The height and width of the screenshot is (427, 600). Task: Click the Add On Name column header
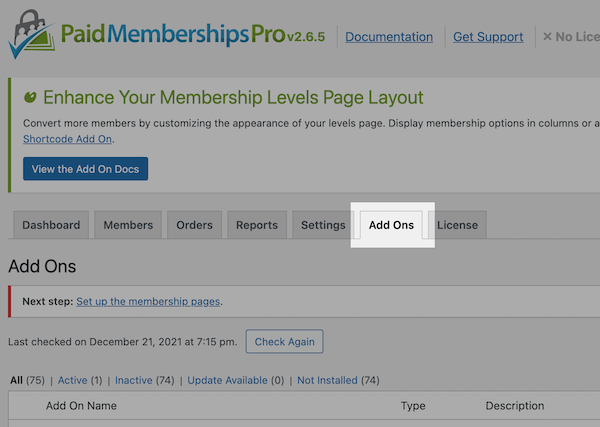point(81,406)
